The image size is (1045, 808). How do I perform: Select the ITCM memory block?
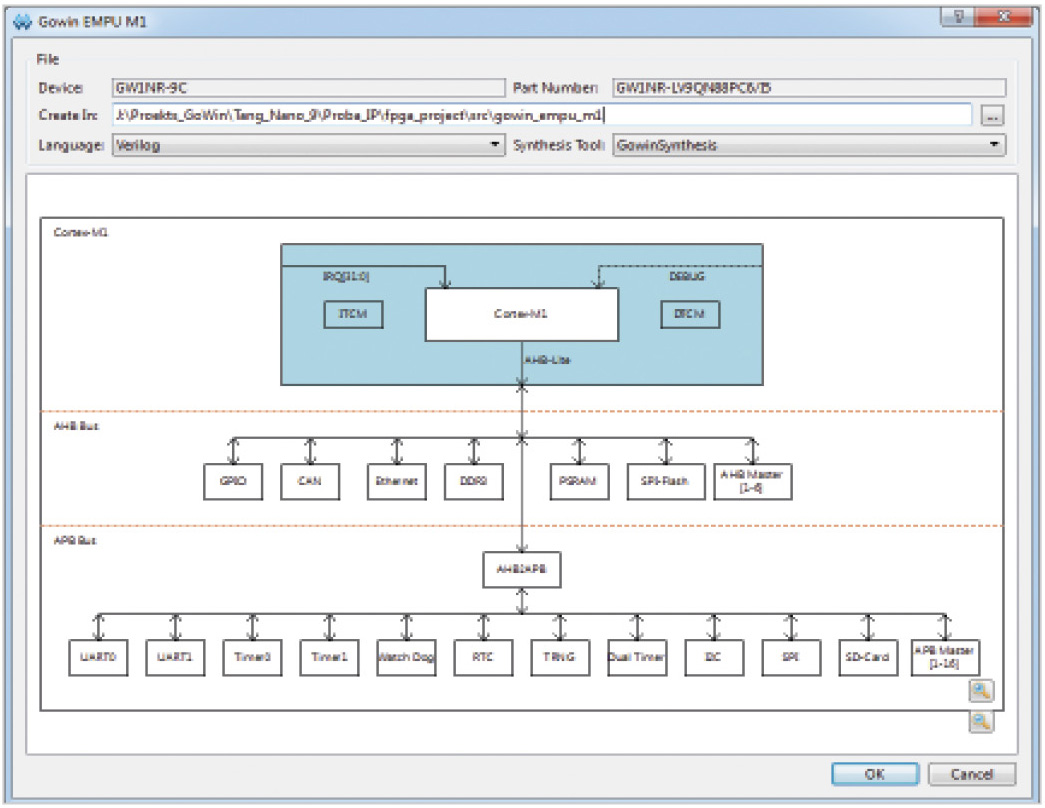click(x=354, y=313)
